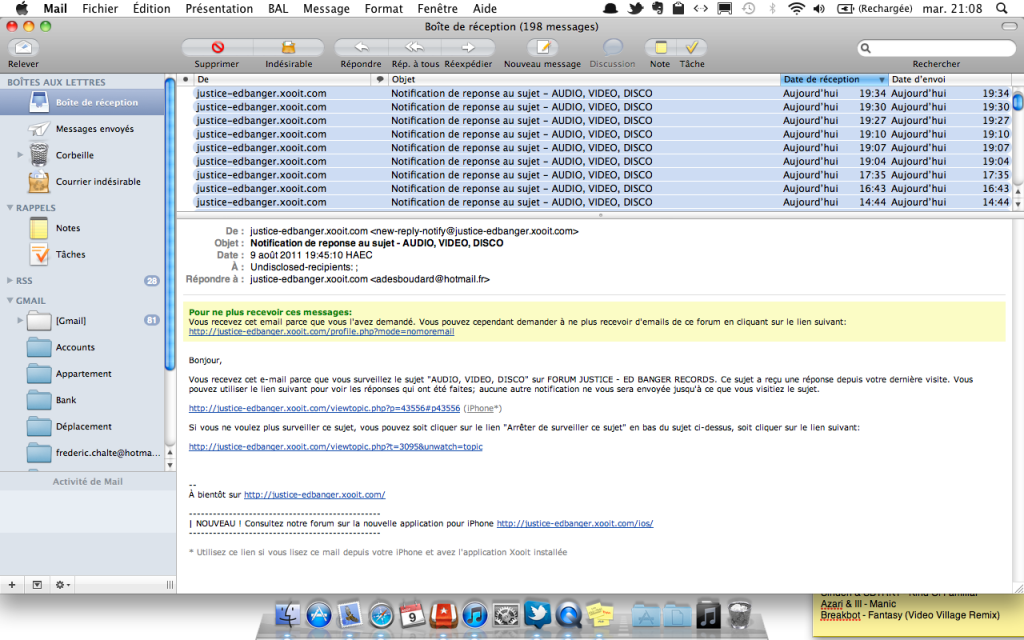Sort by the unread status dot column
This screenshot has height=640, width=1024.
pos(185,80)
